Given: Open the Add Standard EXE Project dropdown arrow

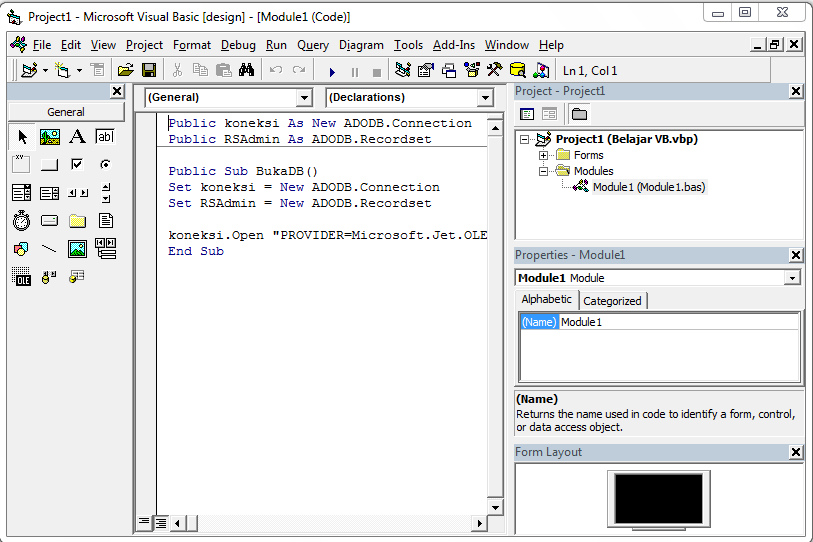Looking at the screenshot, I should point(45,70).
